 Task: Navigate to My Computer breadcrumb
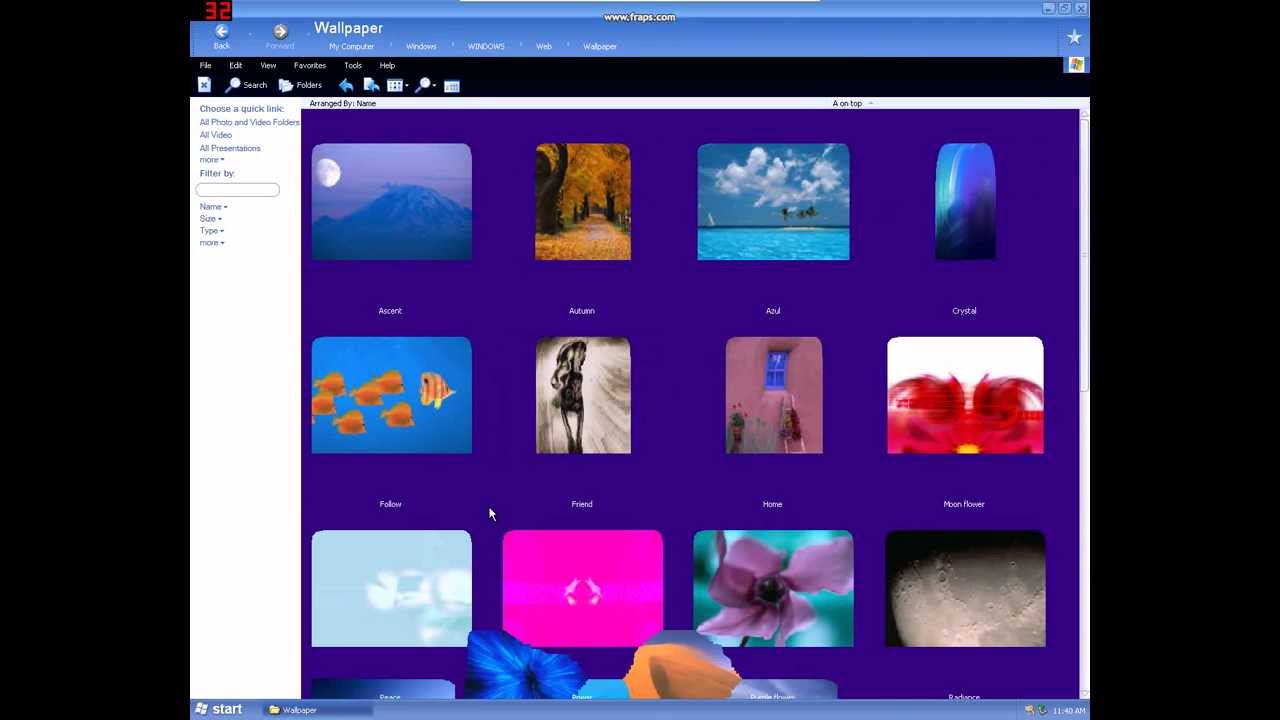pos(351,46)
